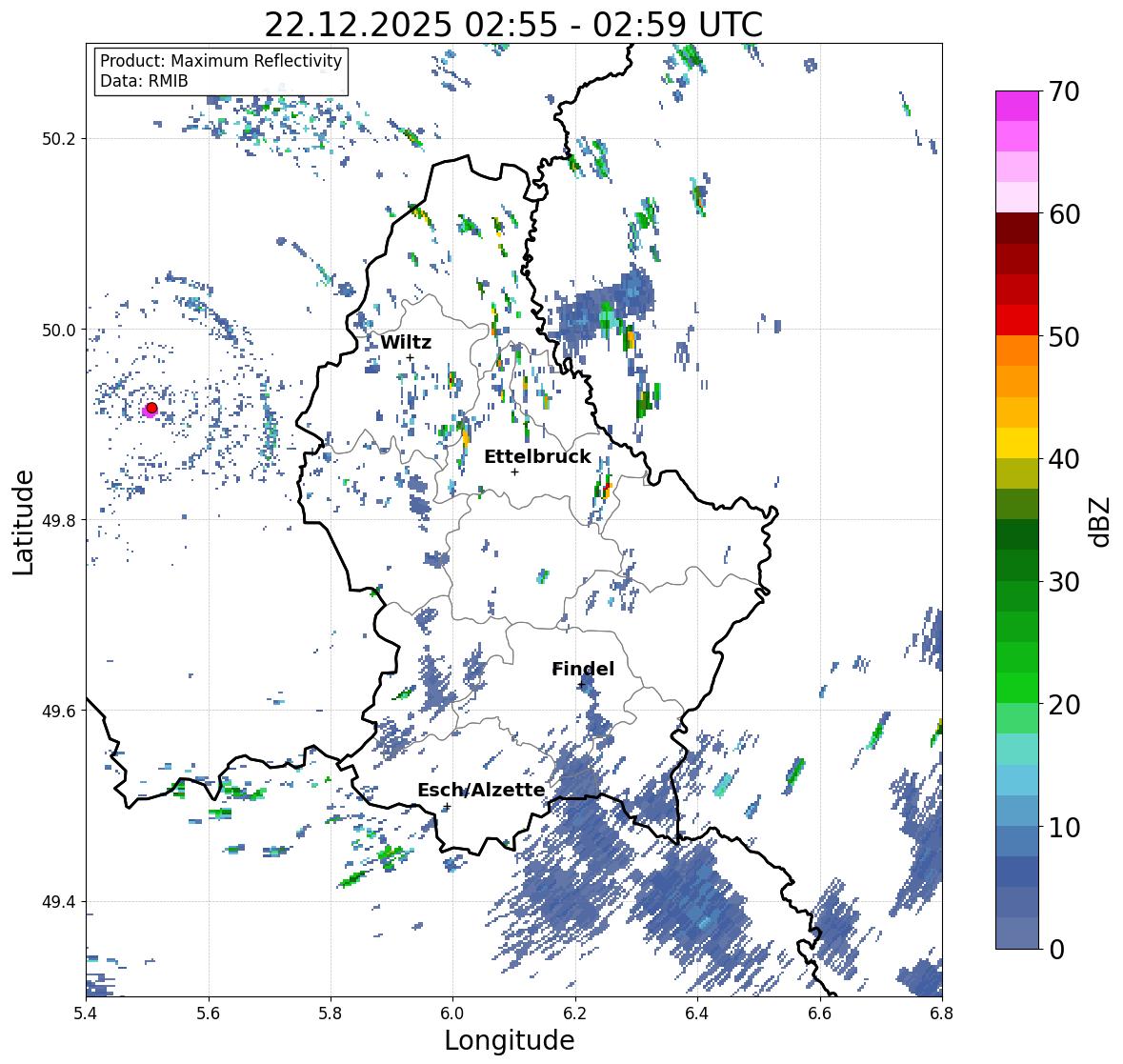Click the 49.4 latitude tick label
Image resolution: width=1123 pixels, height=1064 pixels.
(59, 902)
